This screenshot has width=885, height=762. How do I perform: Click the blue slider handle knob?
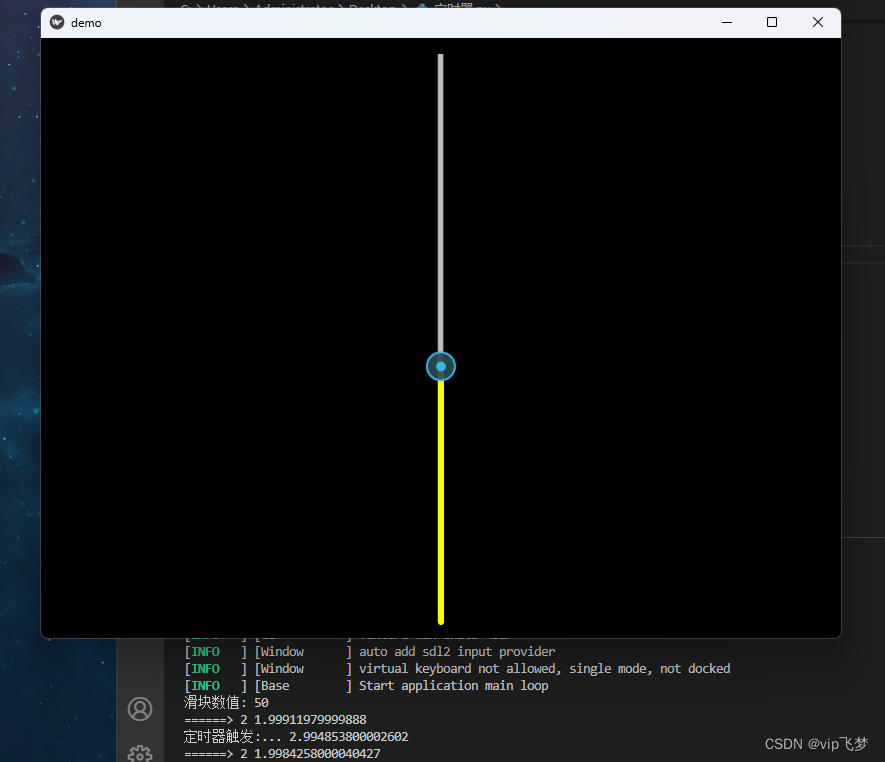pos(441,366)
